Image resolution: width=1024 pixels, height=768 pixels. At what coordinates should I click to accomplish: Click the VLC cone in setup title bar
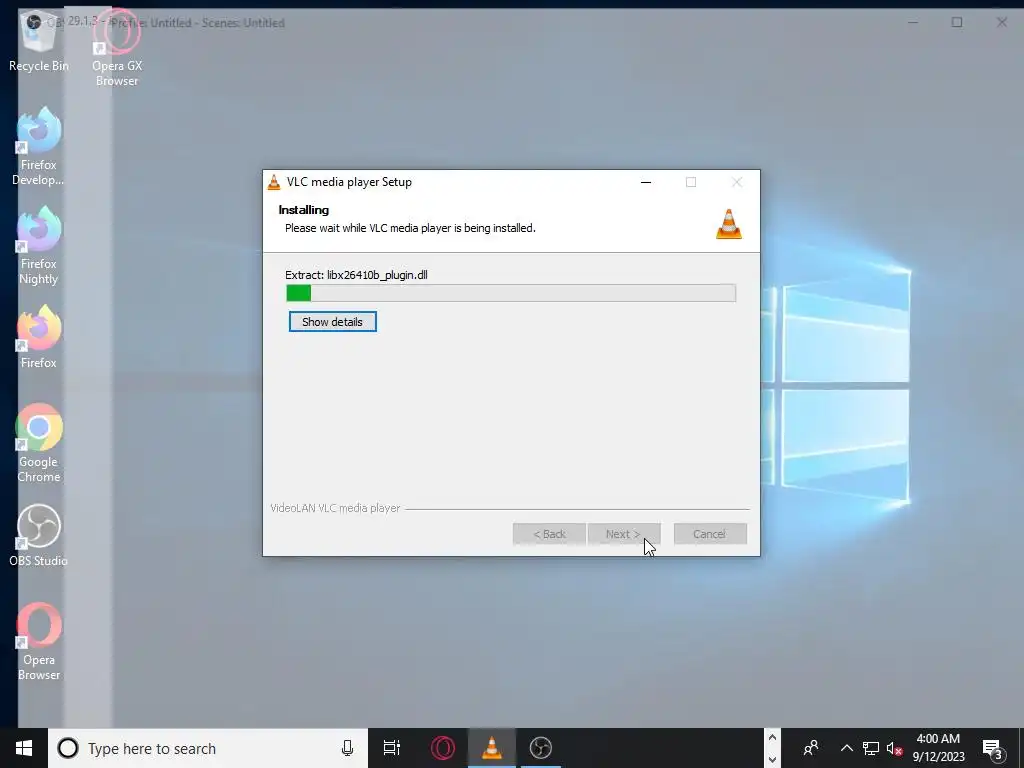[274, 182]
